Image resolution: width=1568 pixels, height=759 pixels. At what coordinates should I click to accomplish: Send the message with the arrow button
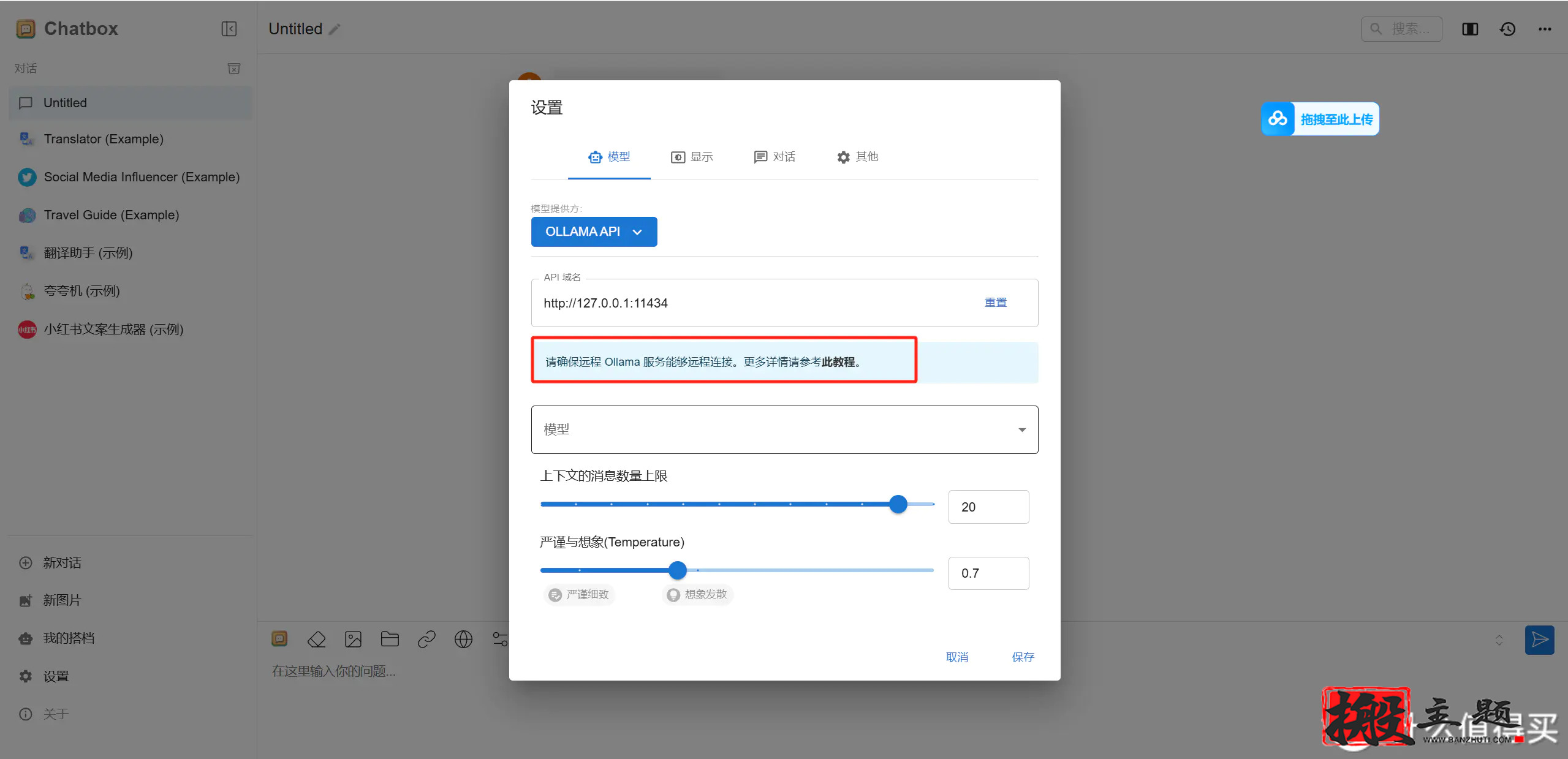(1539, 640)
